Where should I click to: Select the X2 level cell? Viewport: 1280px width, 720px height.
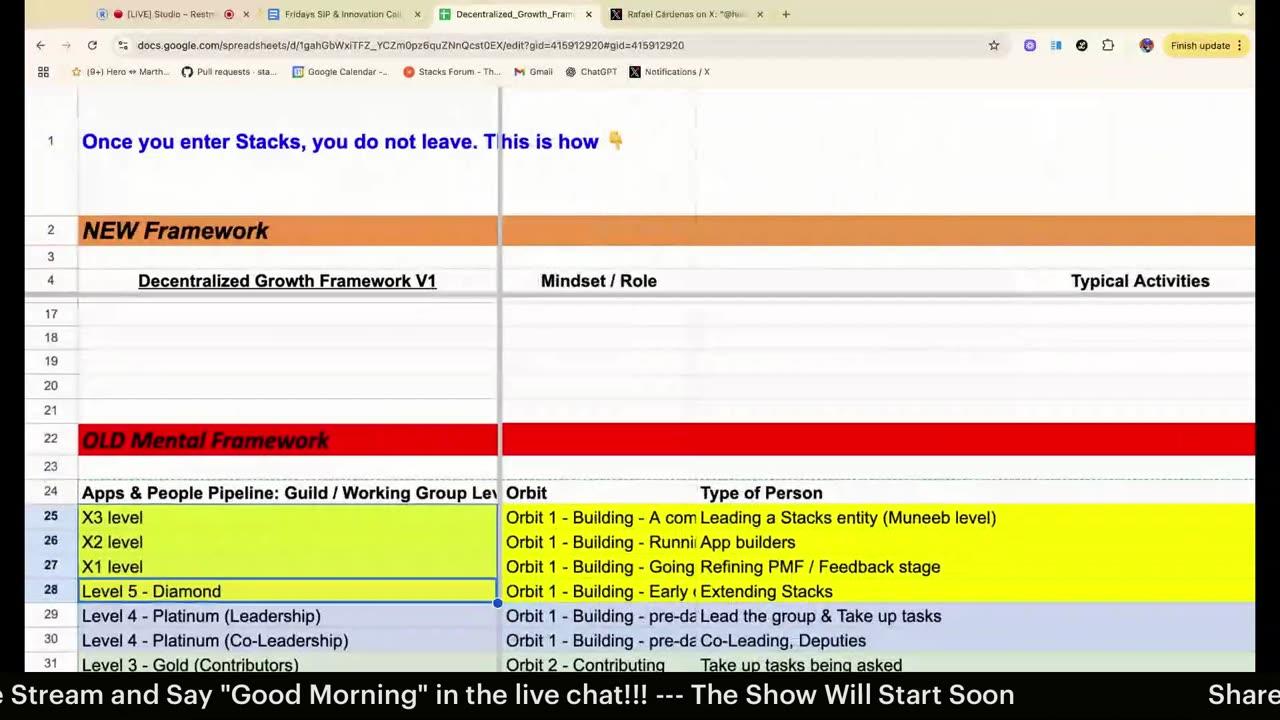point(288,542)
